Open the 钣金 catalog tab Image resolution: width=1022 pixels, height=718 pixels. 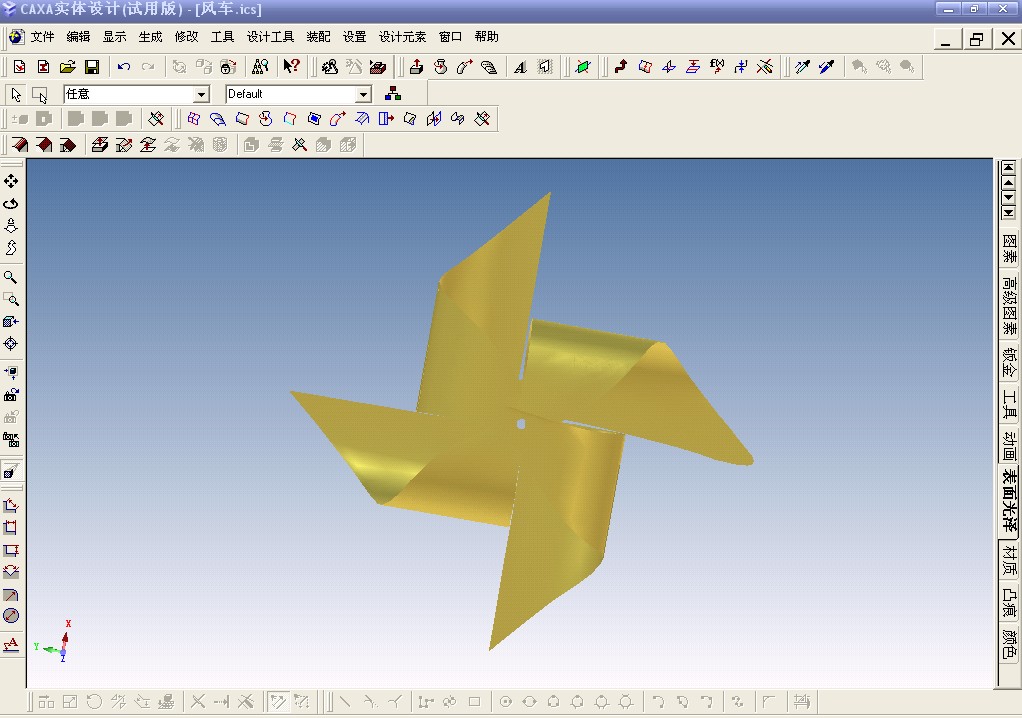(1009, 362)
